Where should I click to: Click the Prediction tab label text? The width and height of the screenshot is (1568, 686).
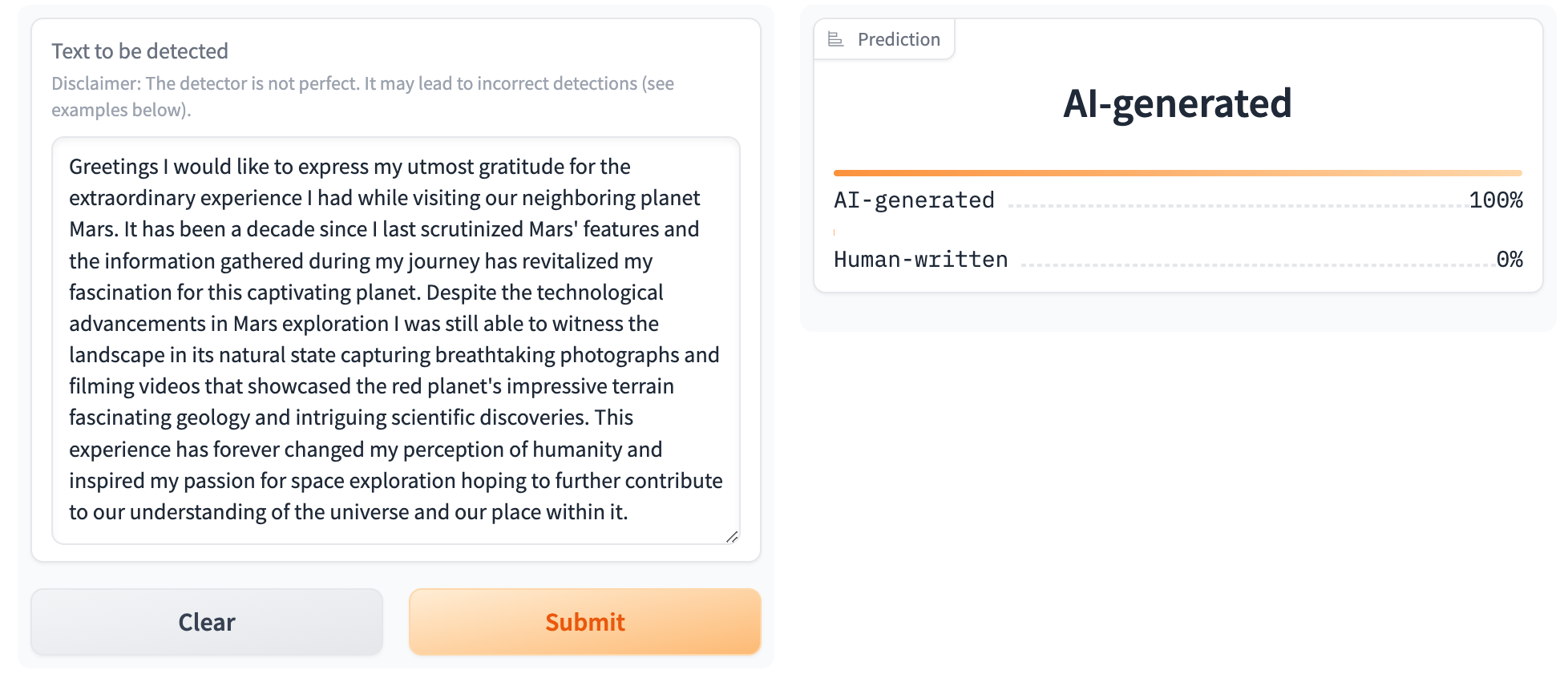click(898, 38)
